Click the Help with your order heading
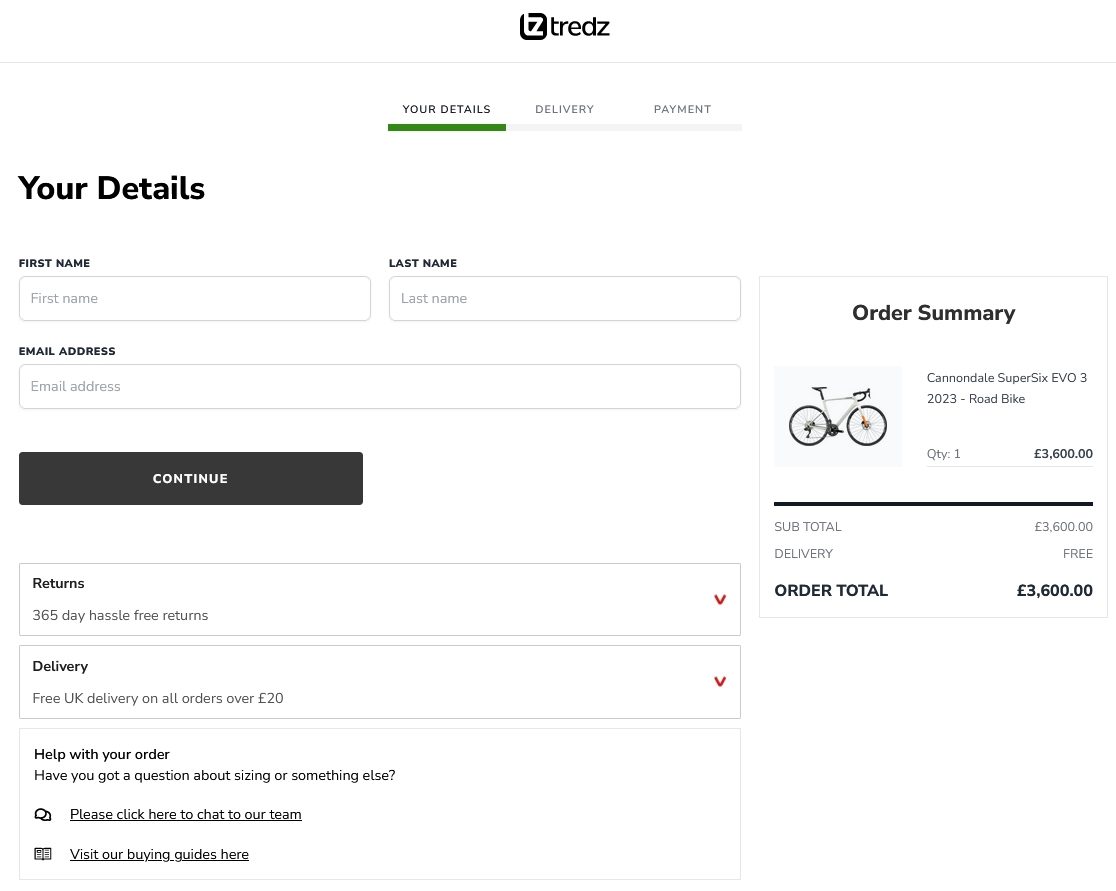The image size is (1116, 891). 102,754
